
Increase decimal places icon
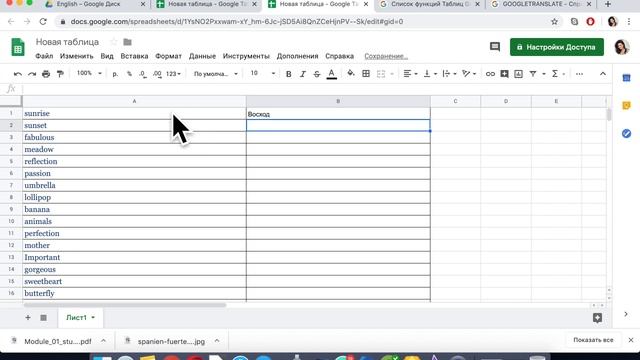pos(157,74)
